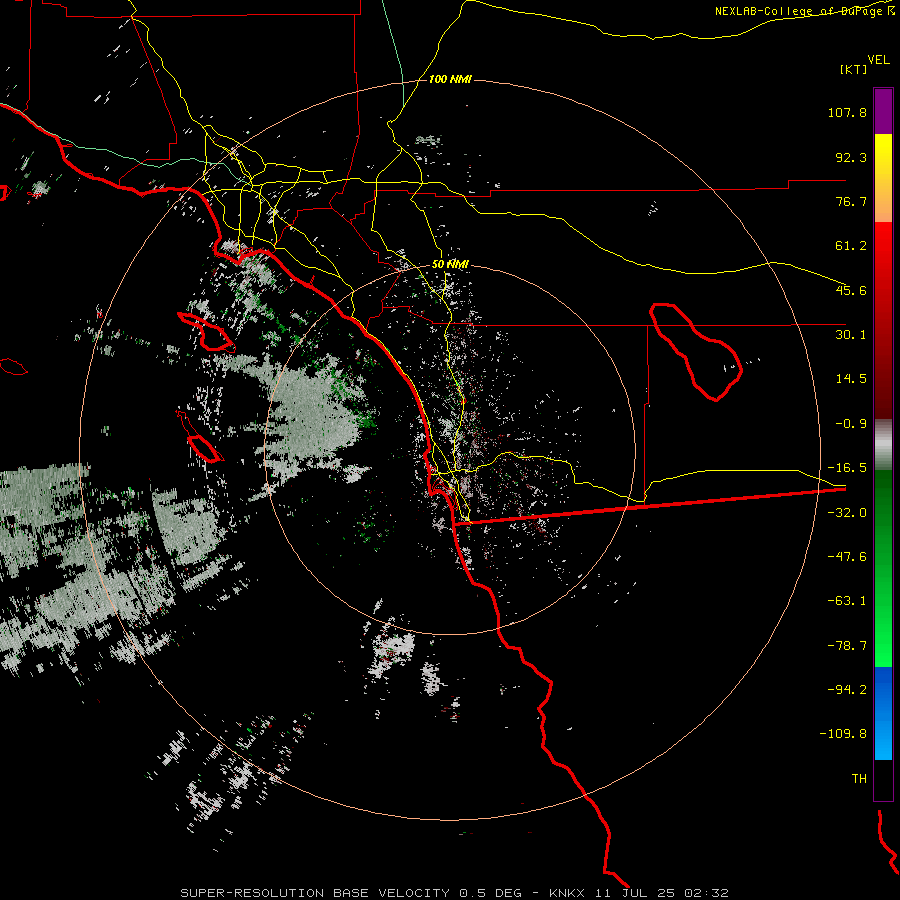Image resolution: width=900 pixels, height=900 pixels.
Task: Click the '50 NMI' range ring label
Action: (x=450, y=264)
